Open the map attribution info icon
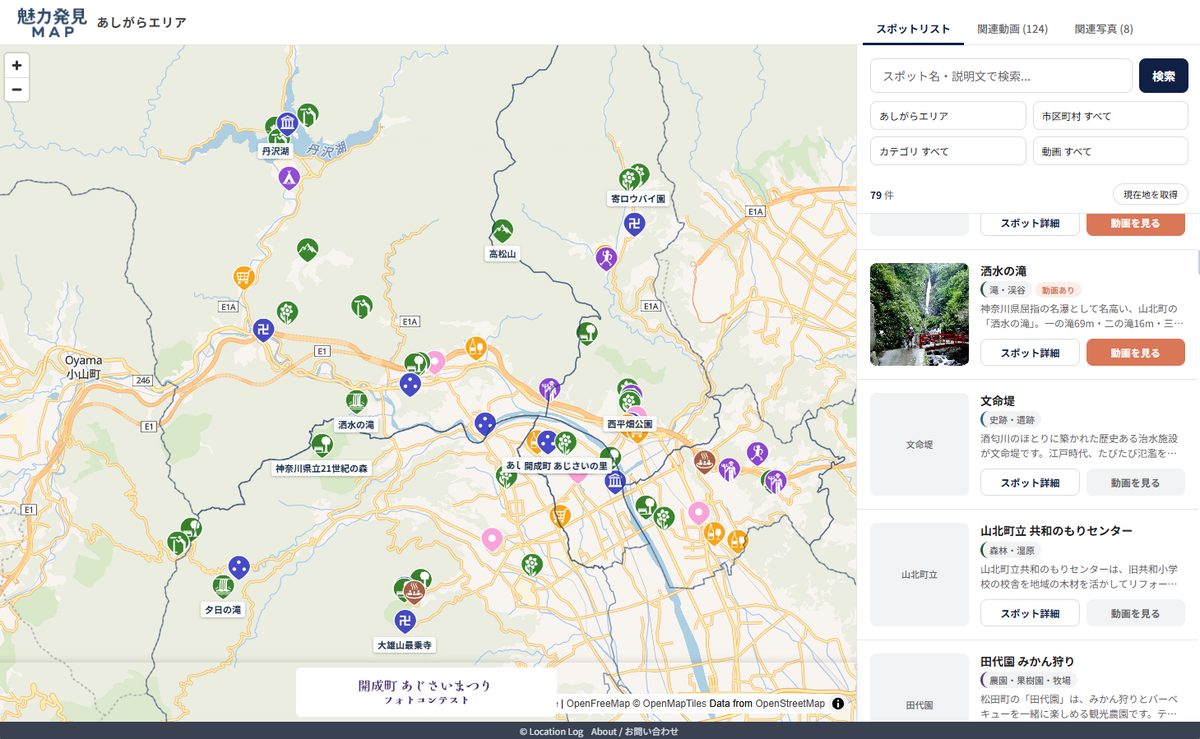The width and height of the screenshot is (1200, 739). coord(838,703)
